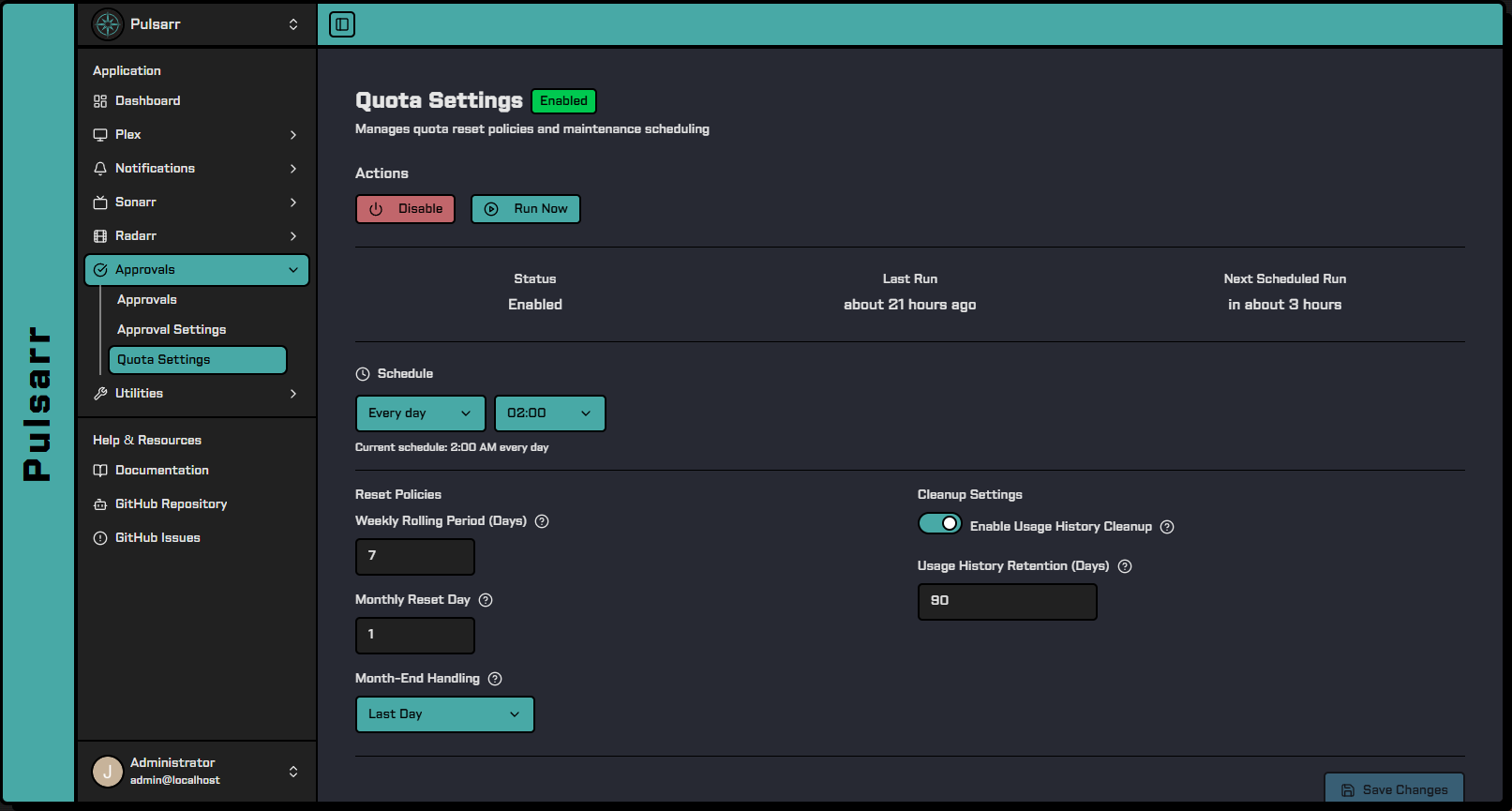Toggle the sidebar panel icon

point(342,24)
